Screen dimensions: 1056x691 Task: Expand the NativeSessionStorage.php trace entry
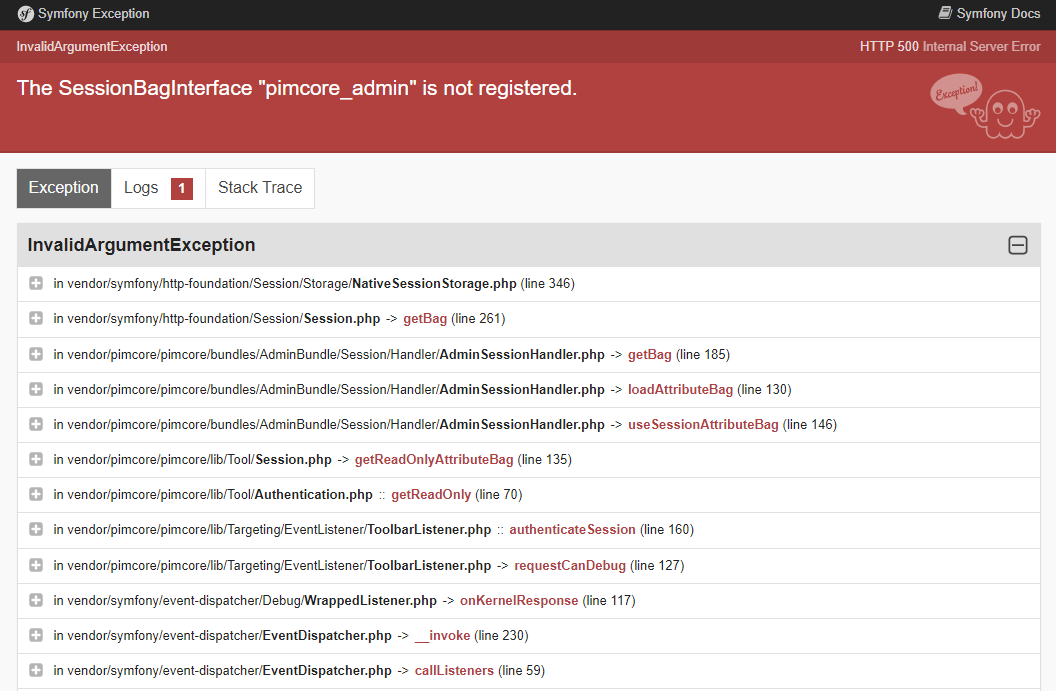coord(35,283)
